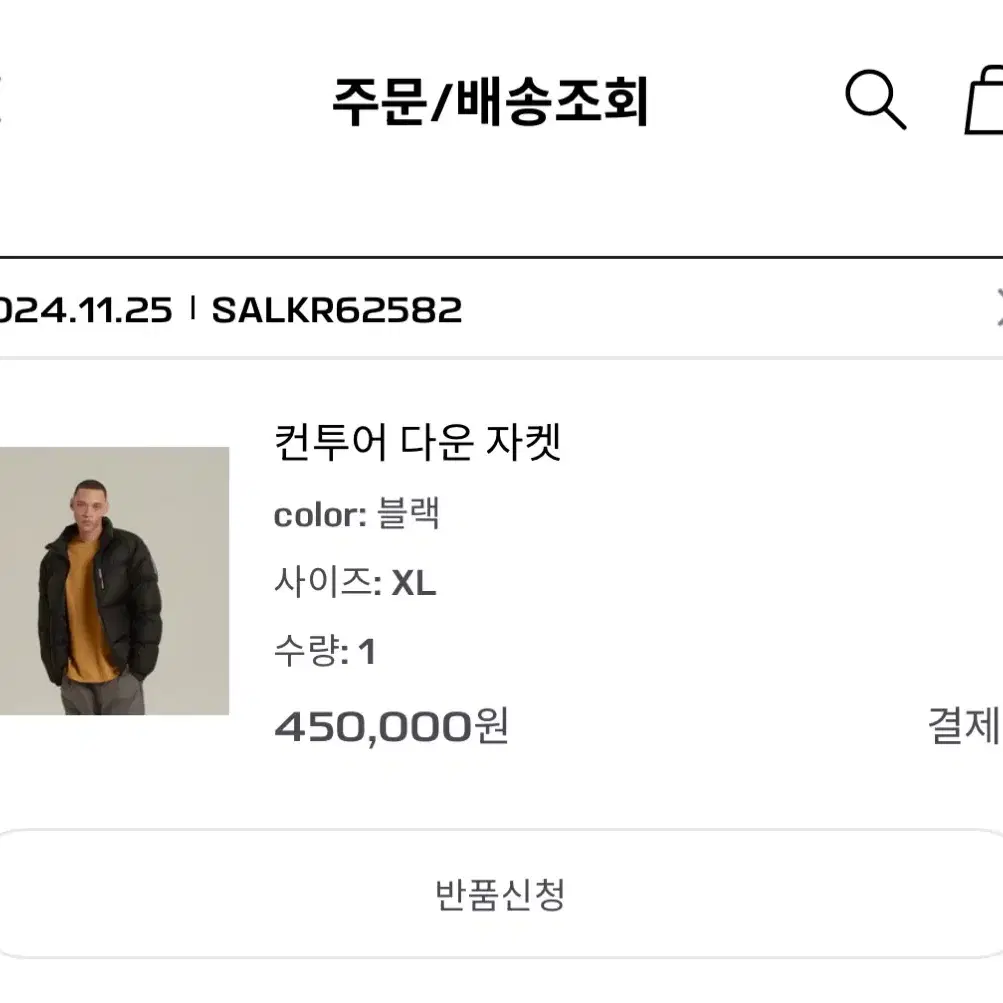This screenshot has width=1003, height=1003.
Task: Tap the color: 블랙 option line
Action: coord(357,513)
